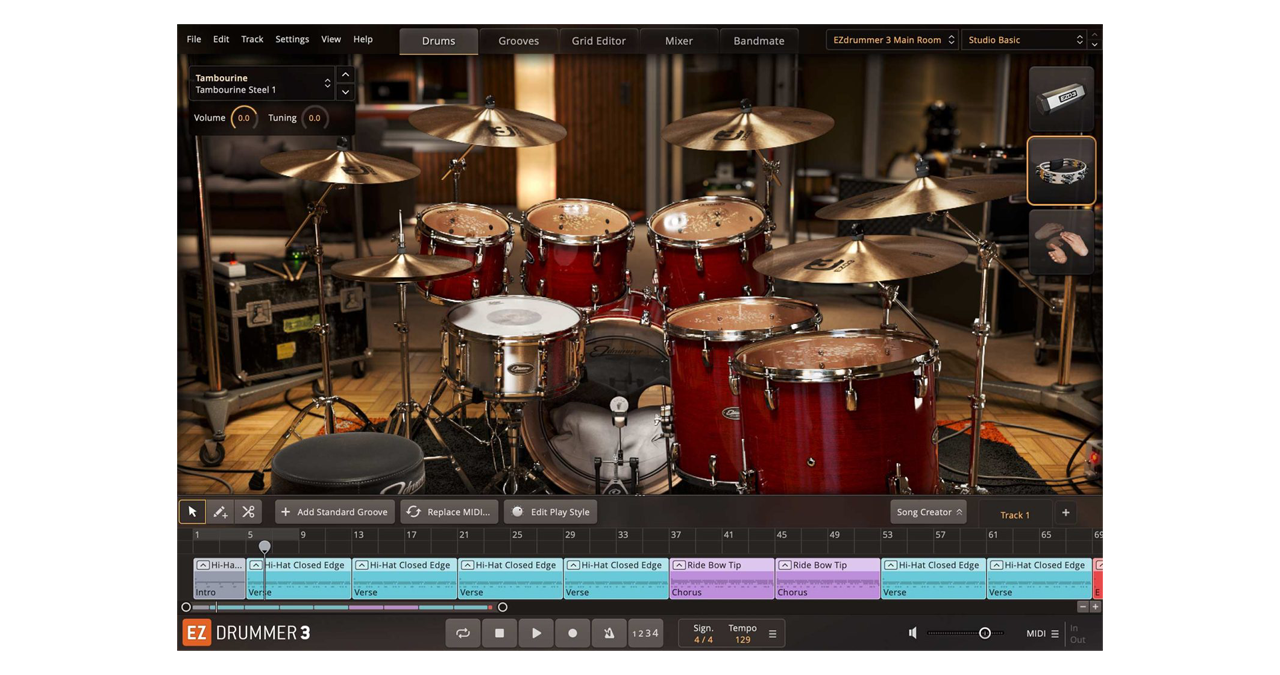Click bar 21 on the timeline ruler
The height and width of the screenshot is (675, 1280).
464,535
